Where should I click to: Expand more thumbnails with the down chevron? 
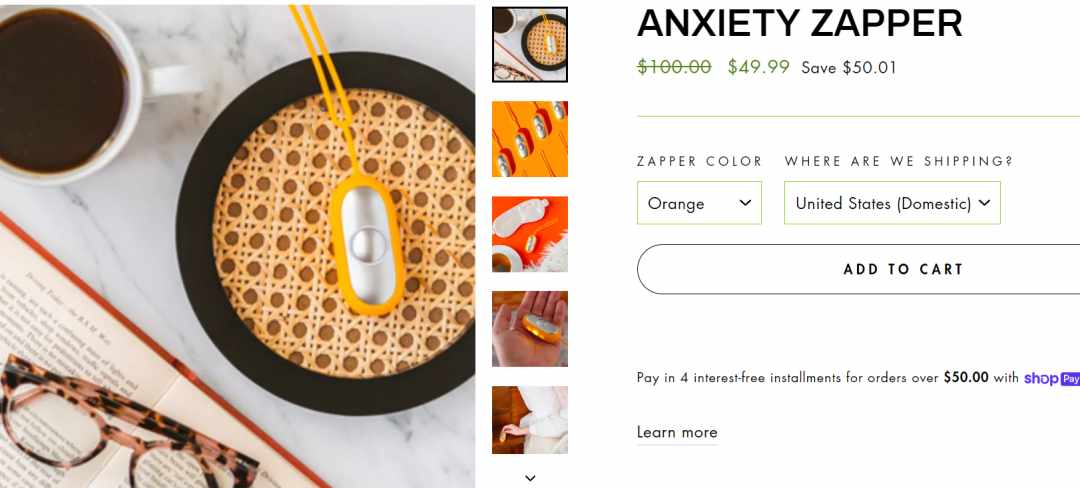[x=530, y=478]
